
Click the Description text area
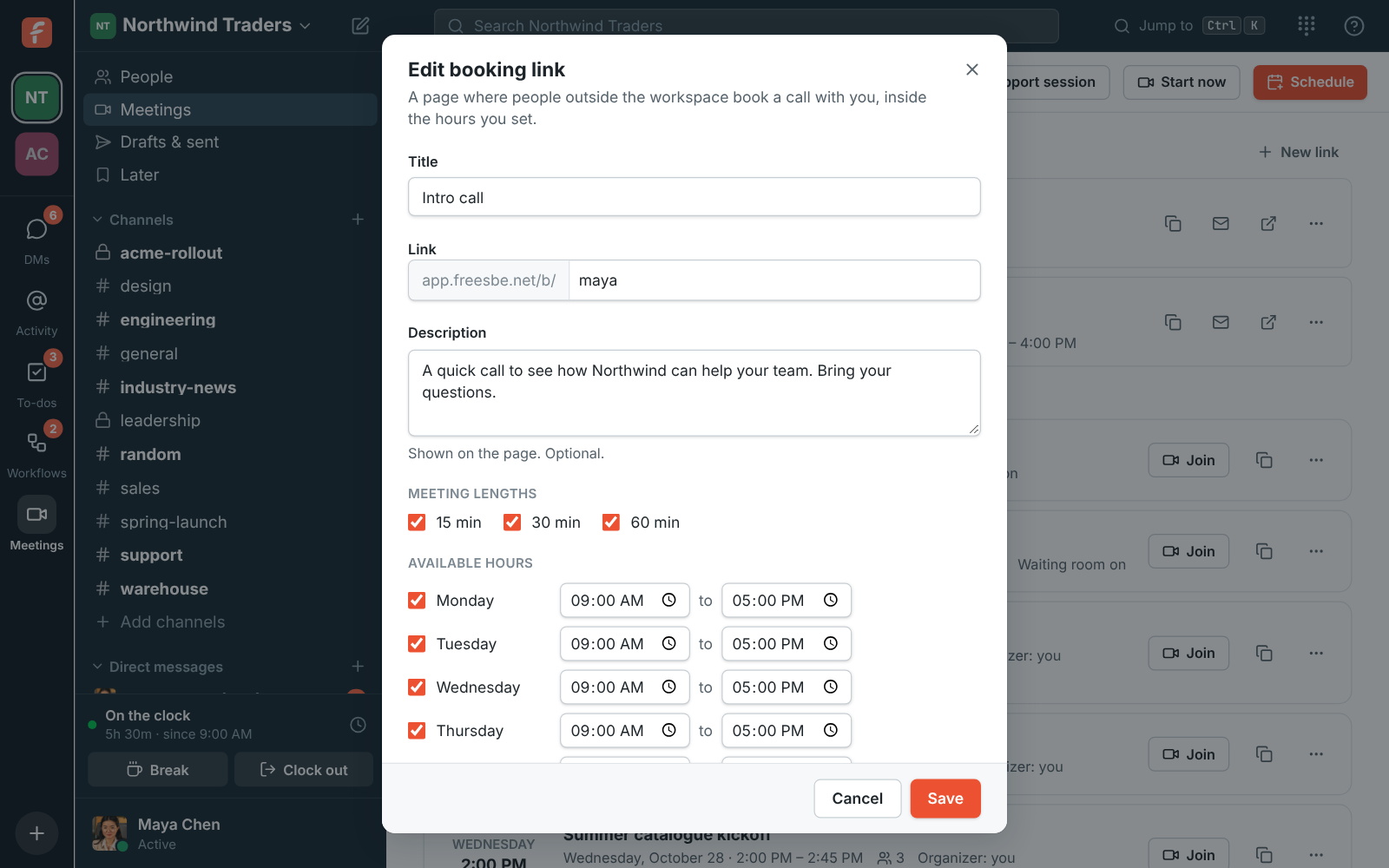tap(694, 393)
